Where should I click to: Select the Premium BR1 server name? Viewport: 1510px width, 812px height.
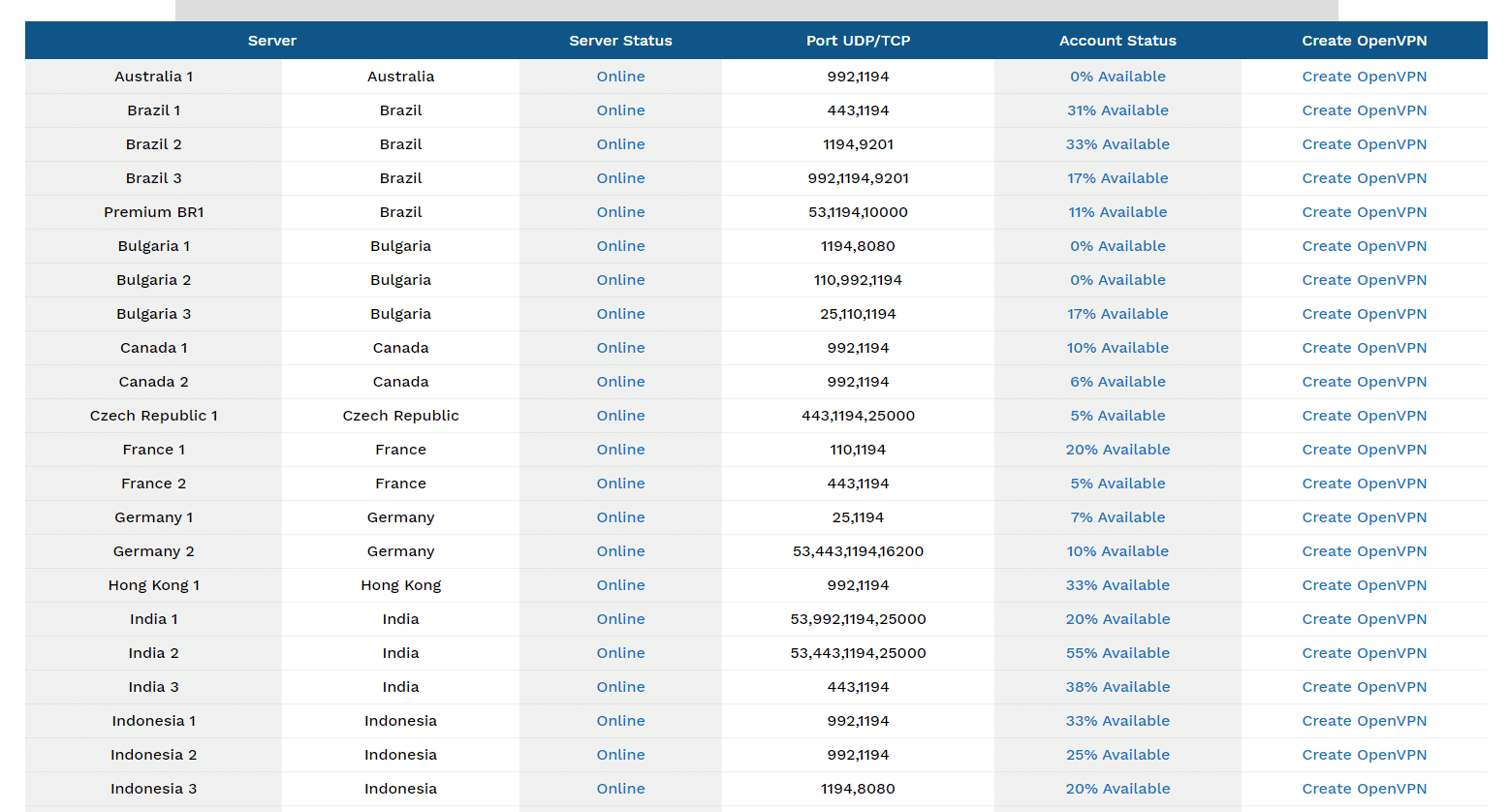tap(153, 212)
